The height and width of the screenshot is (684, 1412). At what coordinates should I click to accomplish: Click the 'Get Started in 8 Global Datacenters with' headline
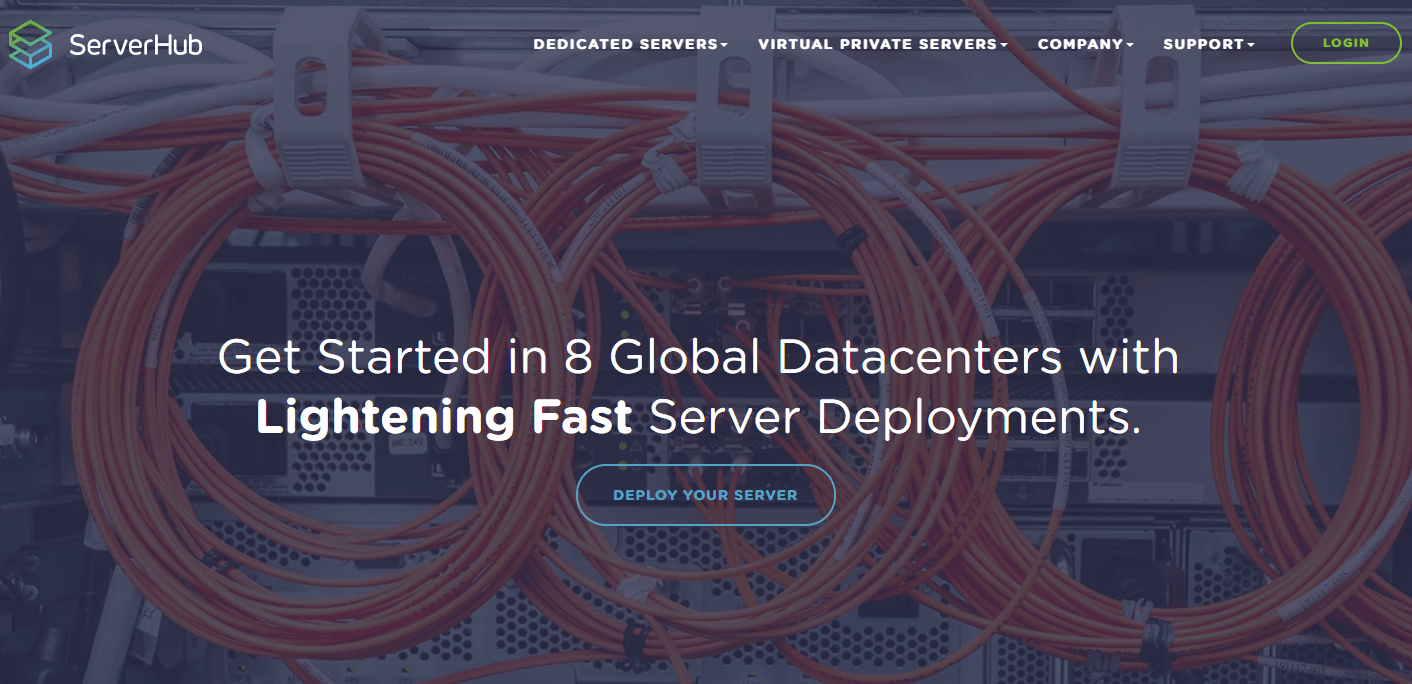click(698, 357)
